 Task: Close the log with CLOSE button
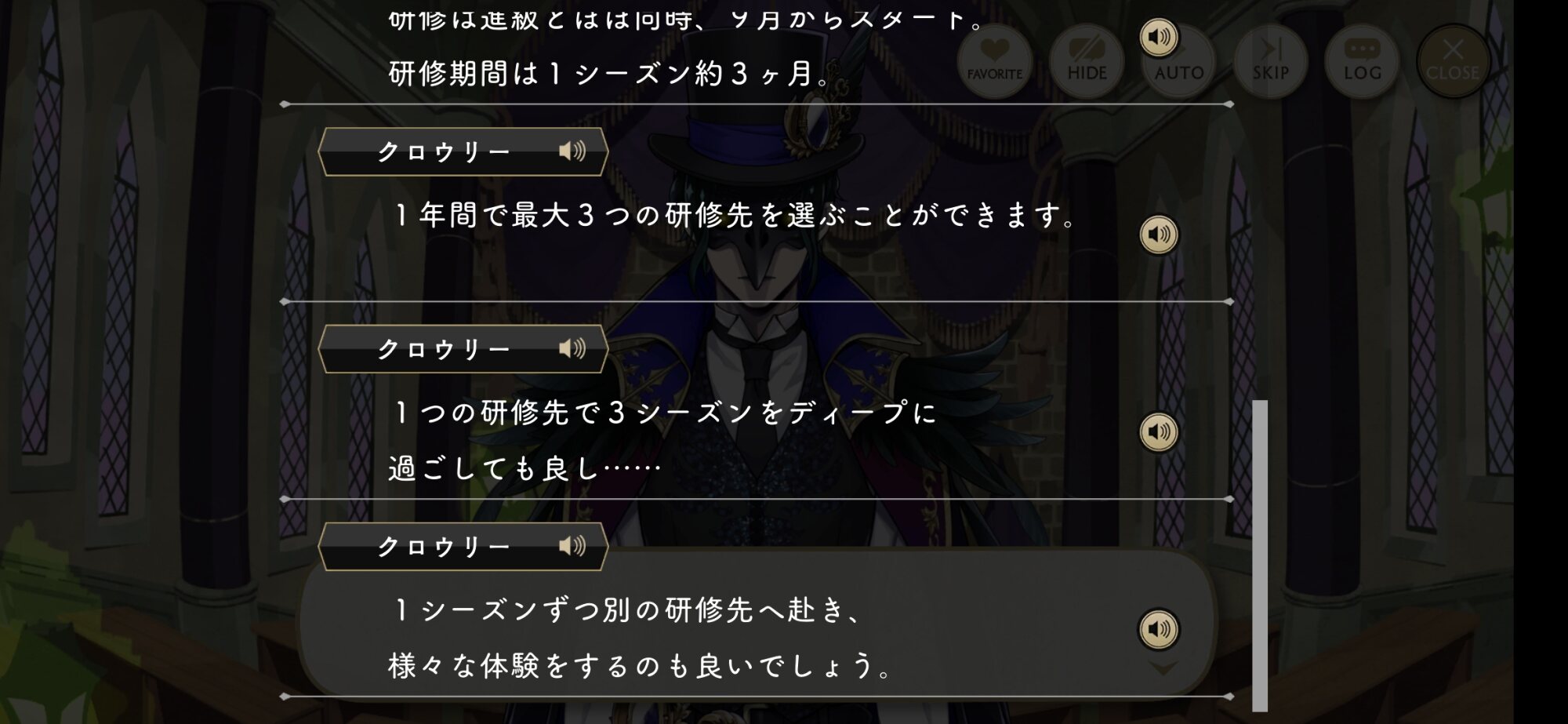click(1453, 61)
